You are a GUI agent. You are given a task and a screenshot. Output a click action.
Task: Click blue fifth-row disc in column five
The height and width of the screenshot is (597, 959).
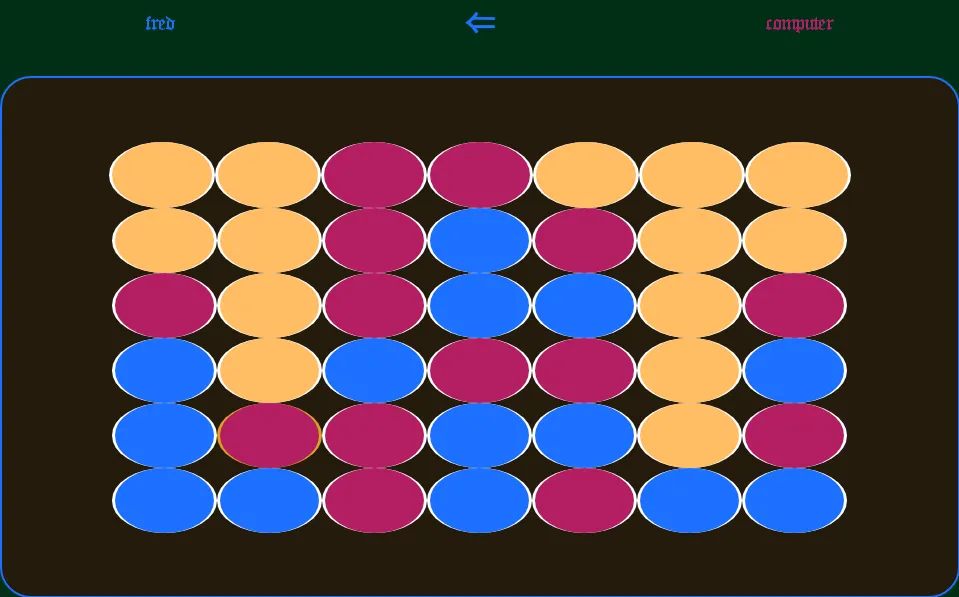(584, 436)
